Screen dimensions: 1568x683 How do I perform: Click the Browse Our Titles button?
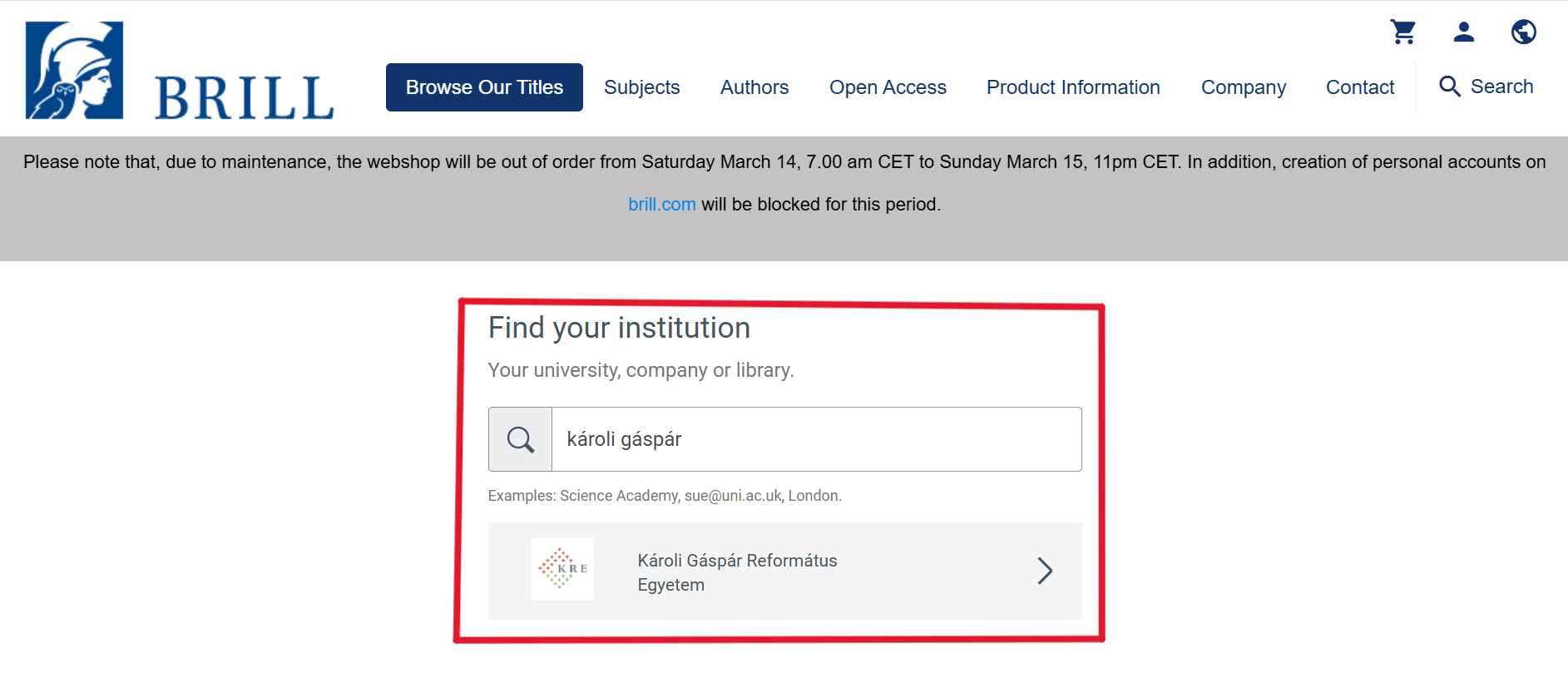click(x=484, y=87)
